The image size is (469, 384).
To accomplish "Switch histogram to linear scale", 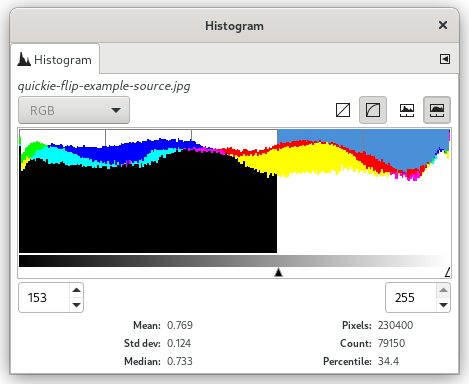I will pos(343,110).
